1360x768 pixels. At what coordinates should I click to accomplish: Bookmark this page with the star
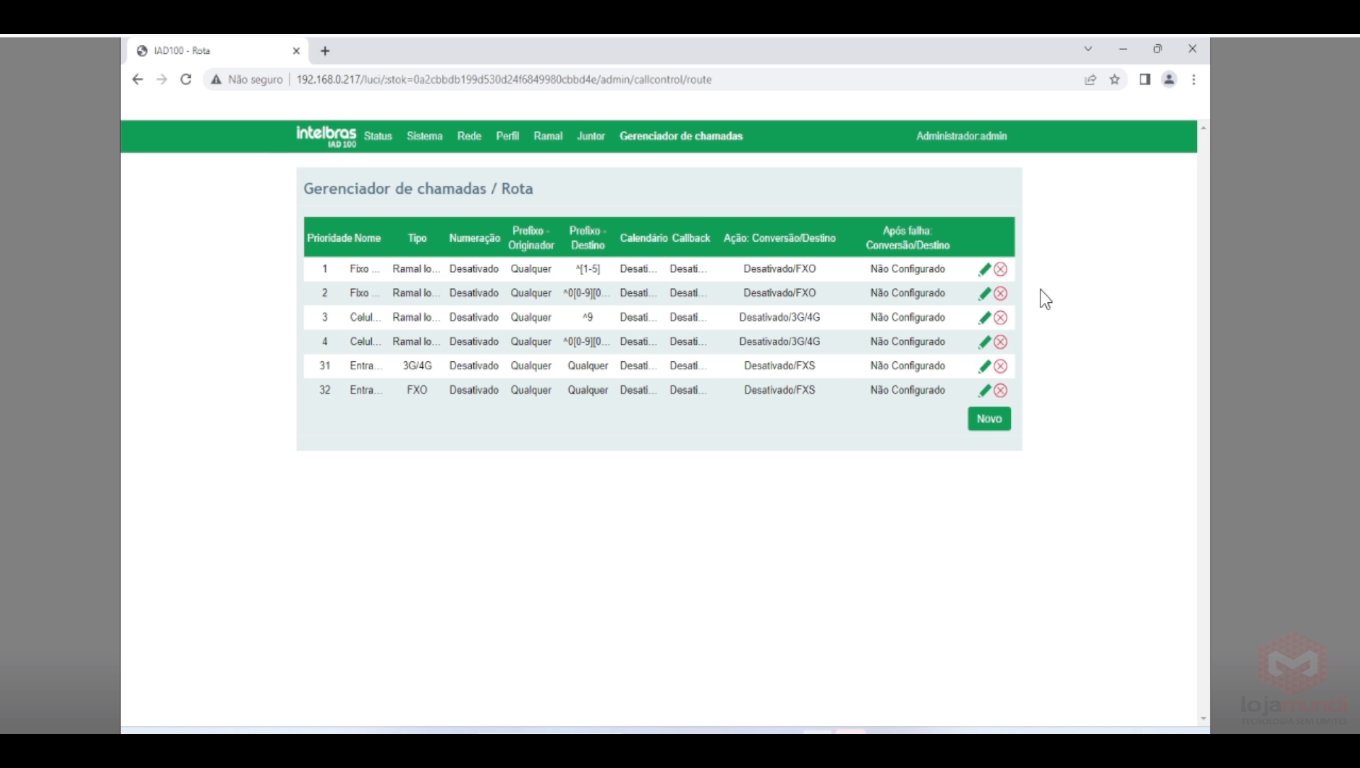(x=1114, y=79)
